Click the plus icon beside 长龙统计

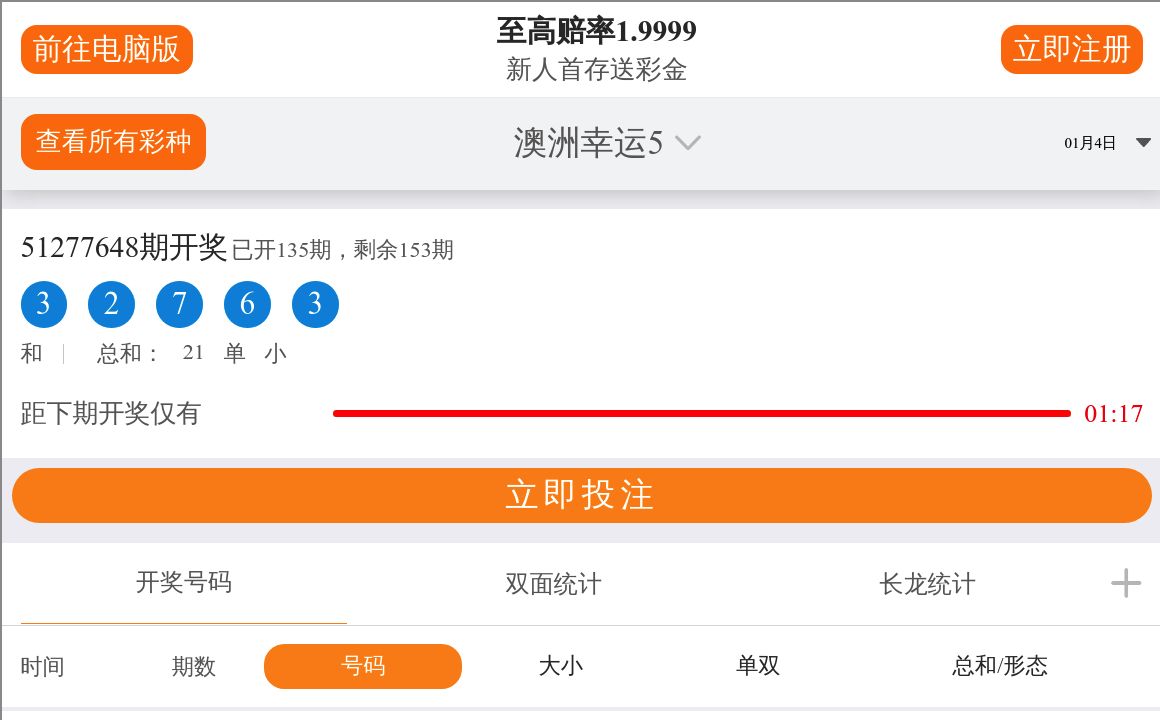click(1126, 583)
